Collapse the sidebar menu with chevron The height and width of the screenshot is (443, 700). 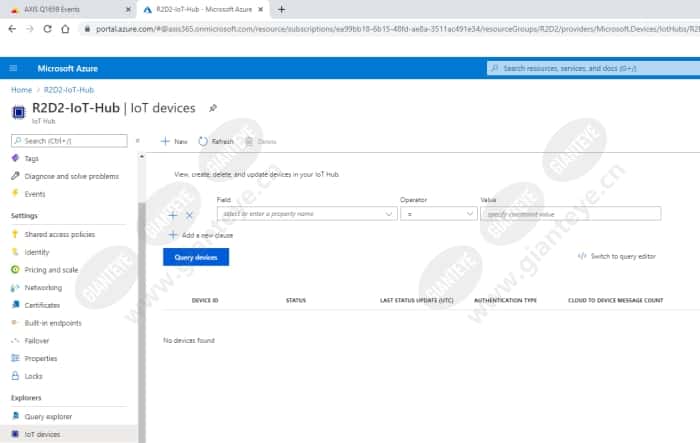click(x=138, y=141)
